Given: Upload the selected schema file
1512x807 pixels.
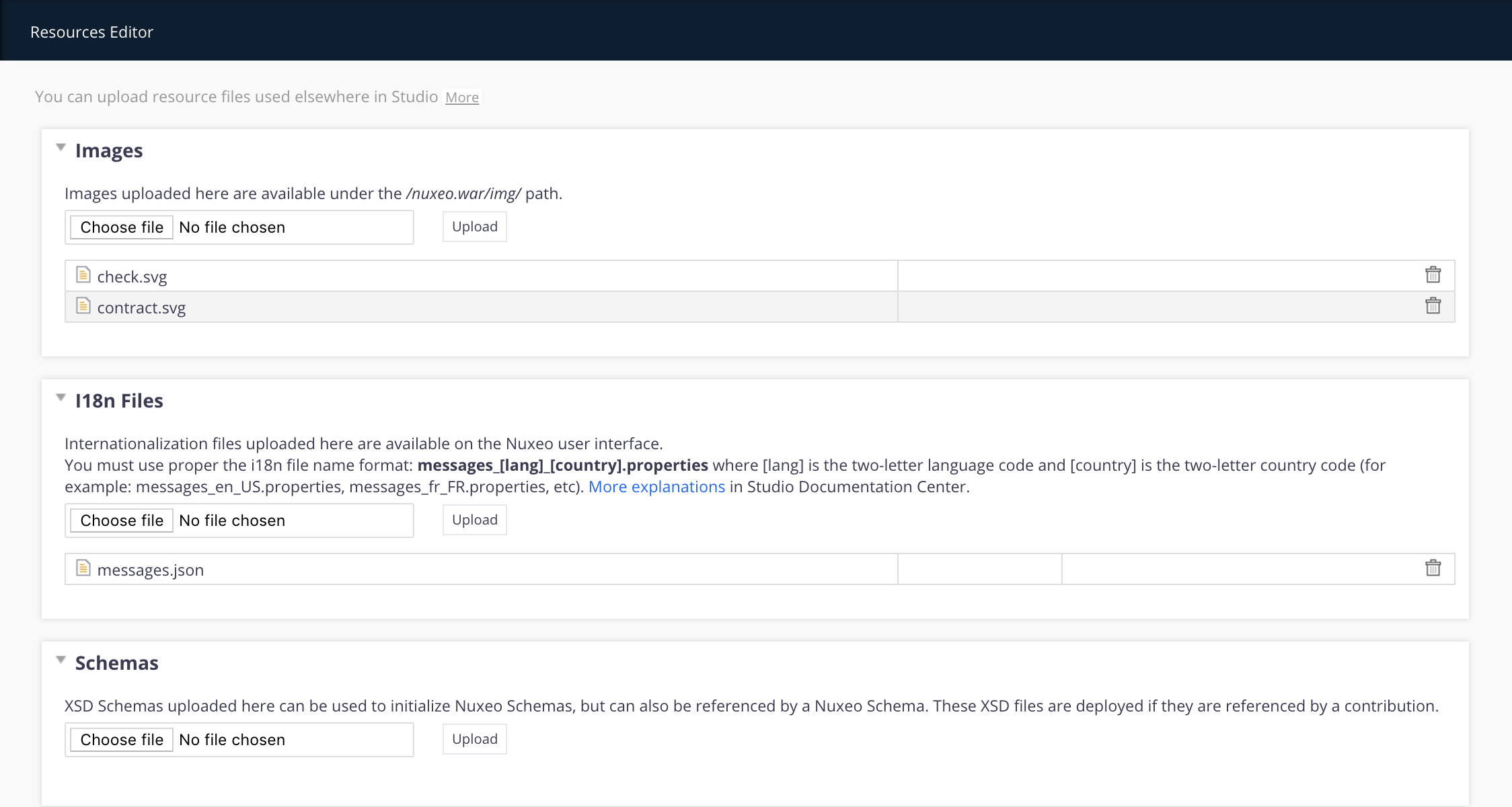Looking at the screenshot, I should point(475,739).
